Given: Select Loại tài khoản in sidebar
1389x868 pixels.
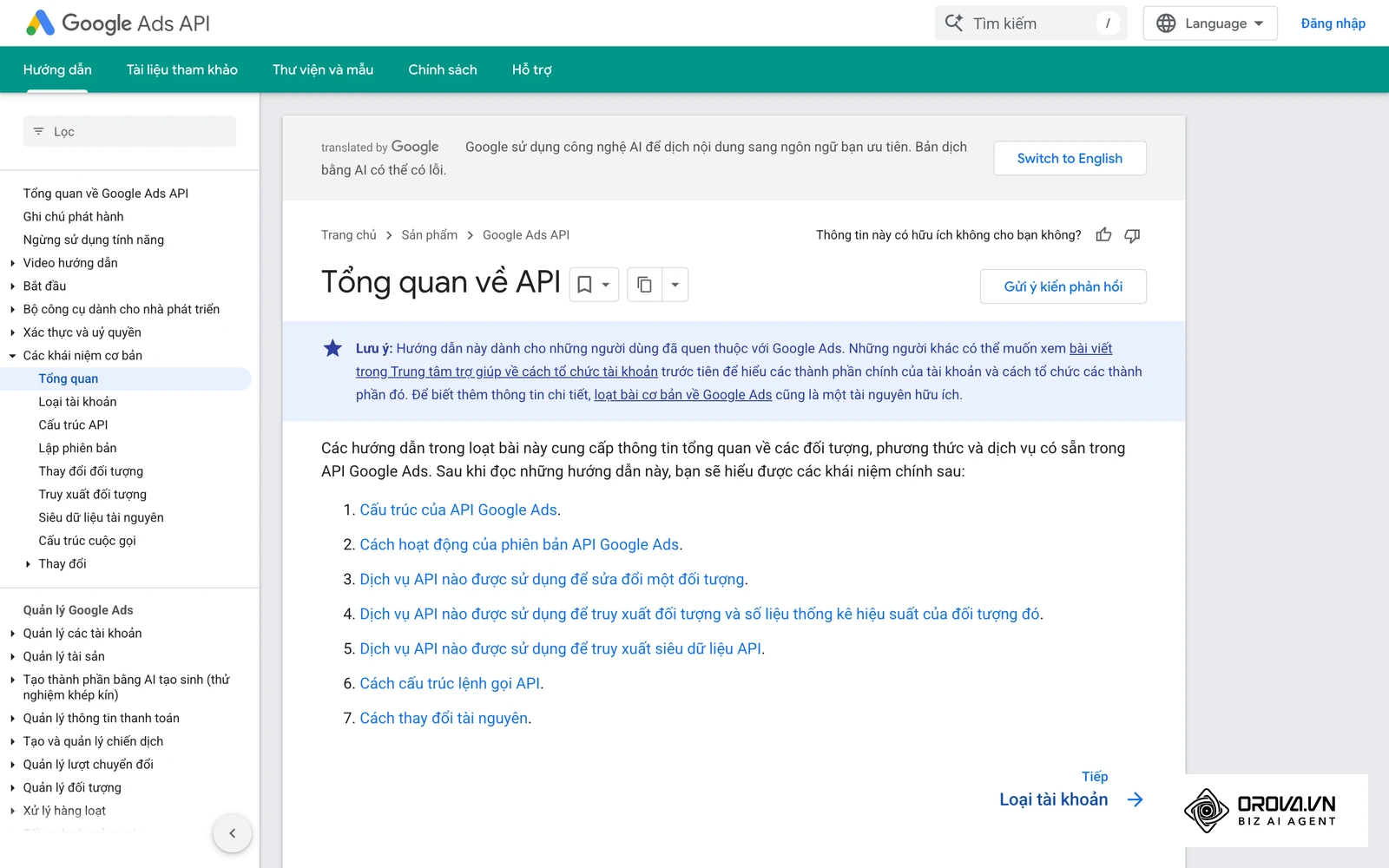Looking at the screenshot, I should click(x=77, y=402).
